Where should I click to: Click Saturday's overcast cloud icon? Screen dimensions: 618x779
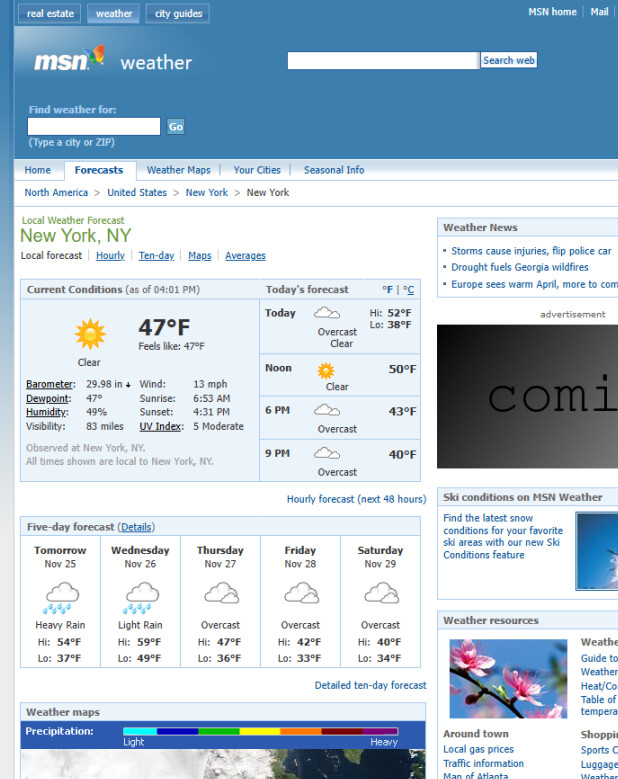380,594
